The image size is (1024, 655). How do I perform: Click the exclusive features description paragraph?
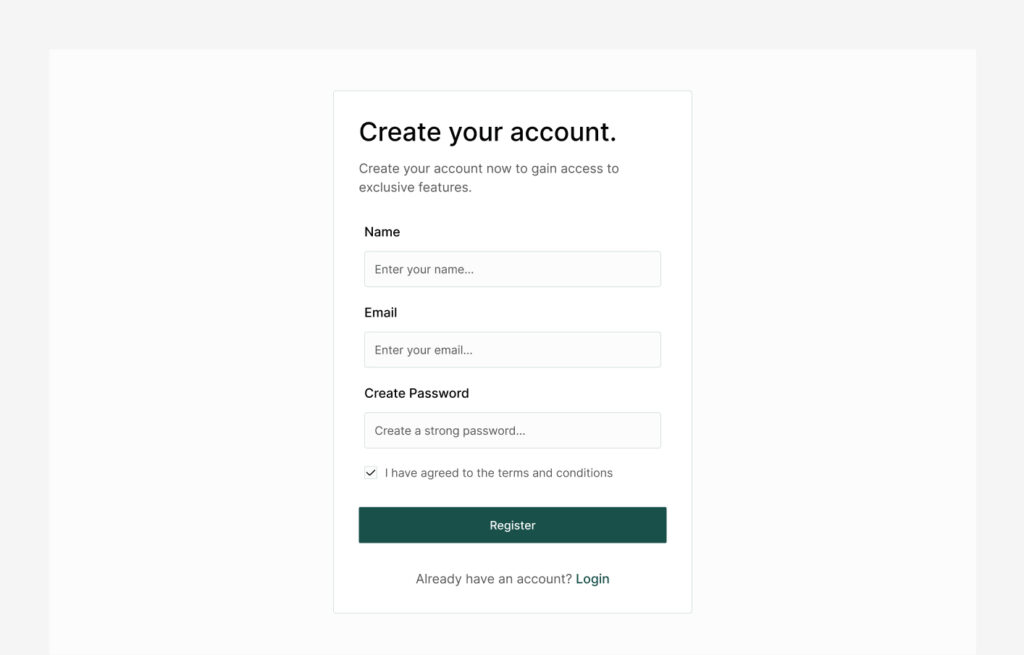coord(488,178)
